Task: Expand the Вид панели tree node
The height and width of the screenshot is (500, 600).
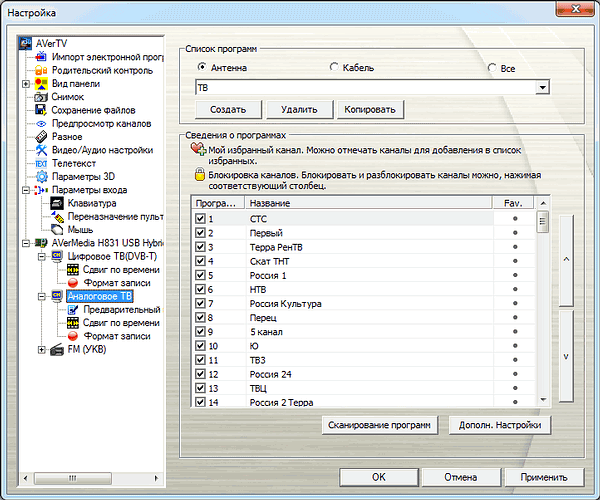Action: tap(26, 83)
